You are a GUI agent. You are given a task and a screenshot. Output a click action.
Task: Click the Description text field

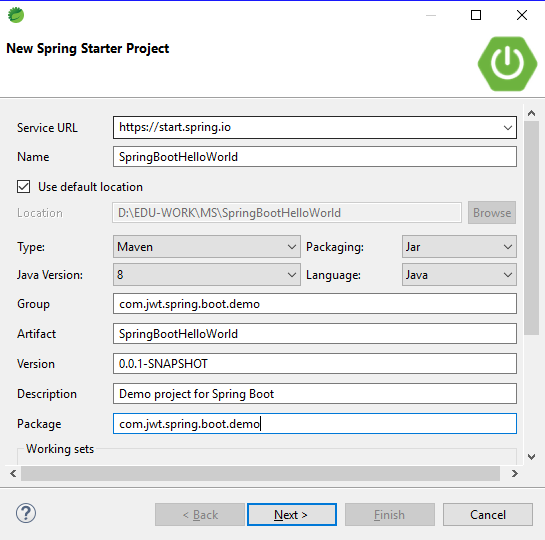(x=315, y=394)
